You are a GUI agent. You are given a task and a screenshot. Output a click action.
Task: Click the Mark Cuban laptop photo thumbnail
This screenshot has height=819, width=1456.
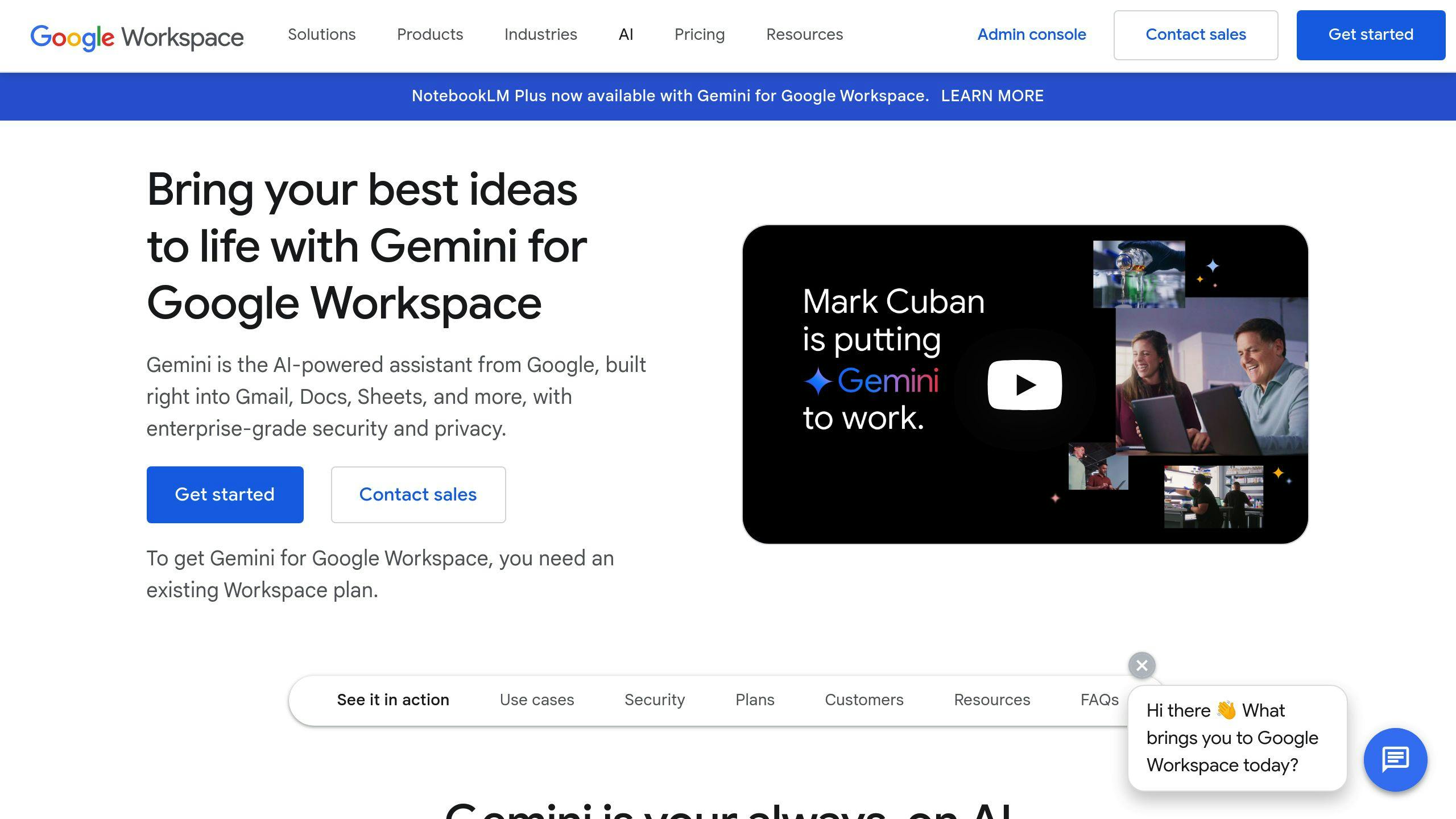pyautogui.click(x=1211, y=376)
